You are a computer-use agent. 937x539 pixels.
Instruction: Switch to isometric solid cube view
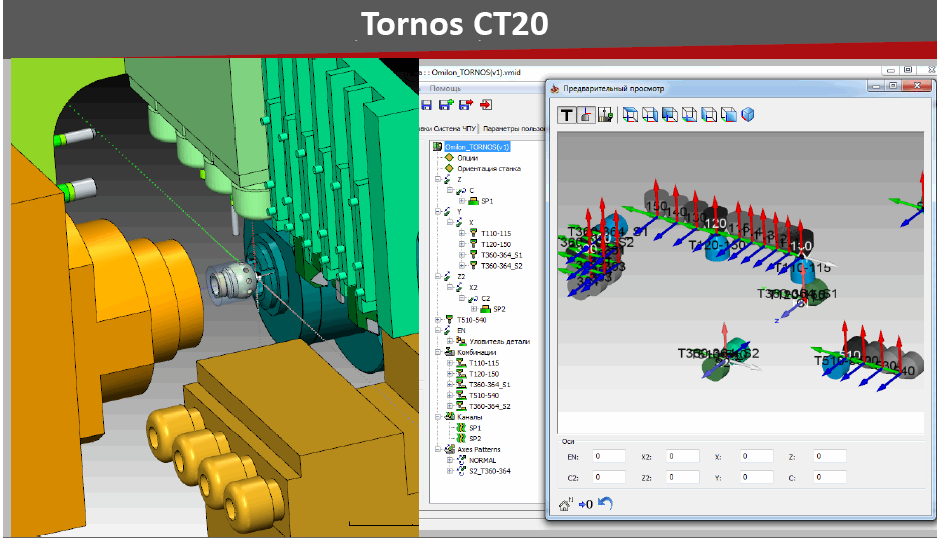(748, 115)
